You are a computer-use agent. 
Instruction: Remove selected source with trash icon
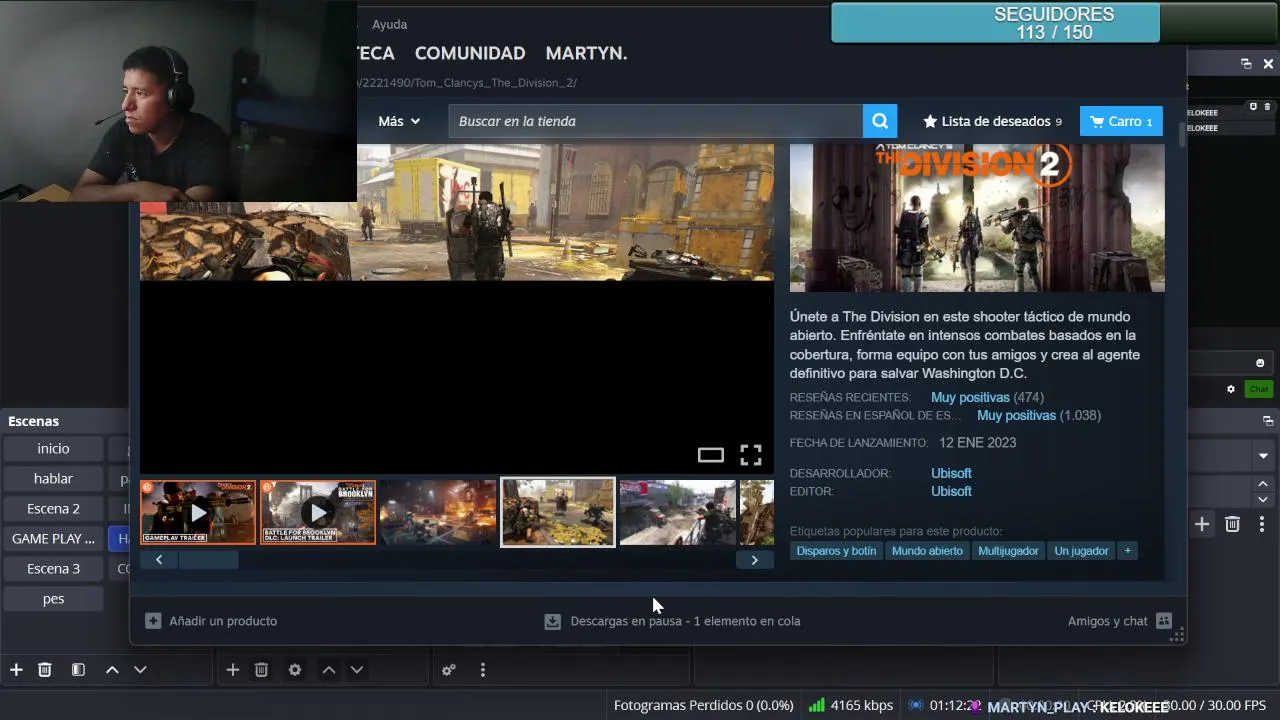point(261,670)
